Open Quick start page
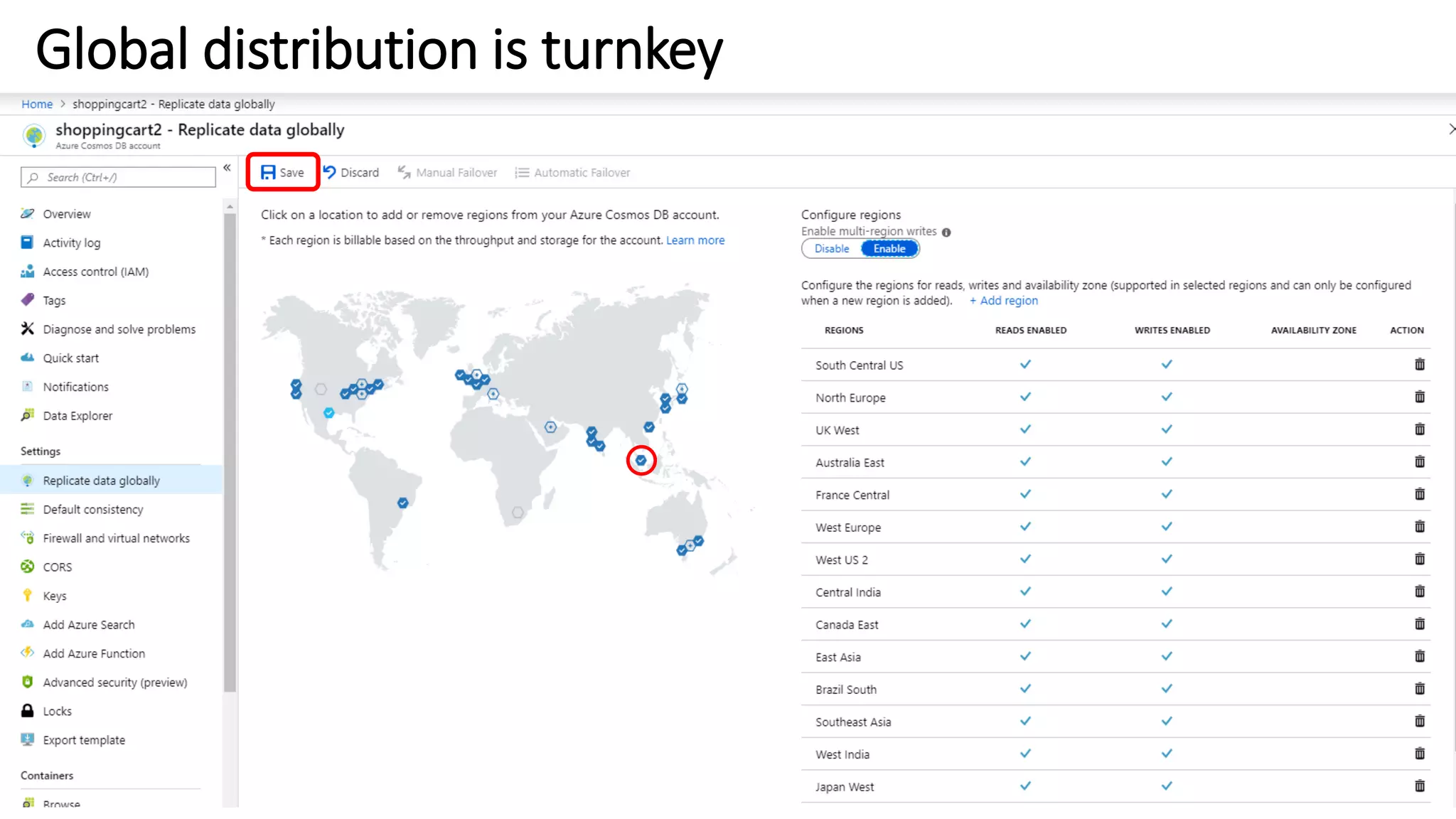 (70, 358)
